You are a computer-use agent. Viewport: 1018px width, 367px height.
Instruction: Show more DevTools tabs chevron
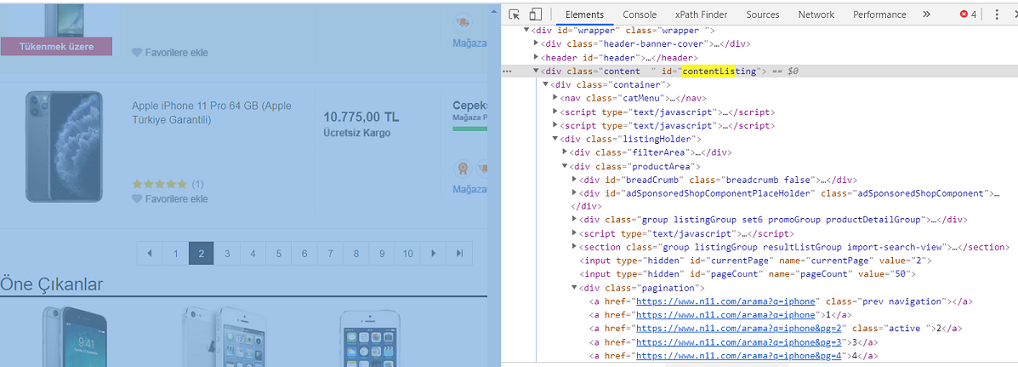point(926,14)
